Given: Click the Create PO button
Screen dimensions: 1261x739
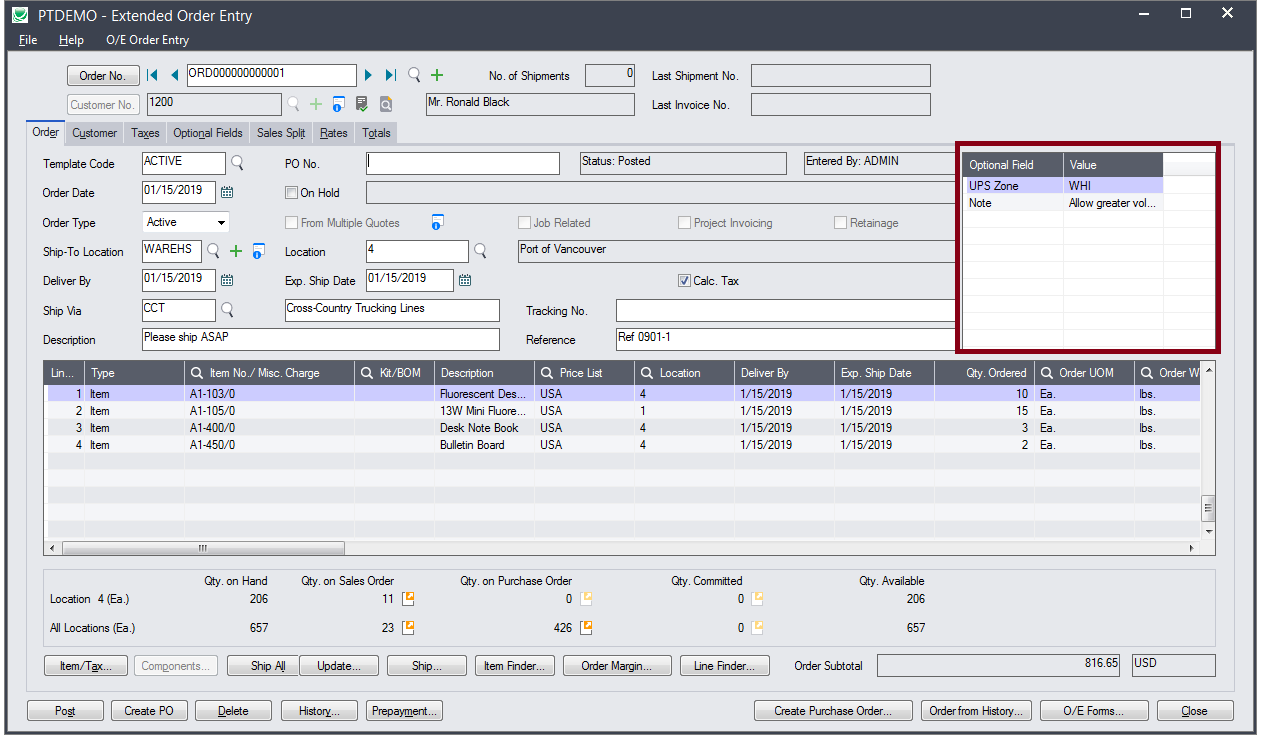Looking at the screenshot, I should [149, 711].
